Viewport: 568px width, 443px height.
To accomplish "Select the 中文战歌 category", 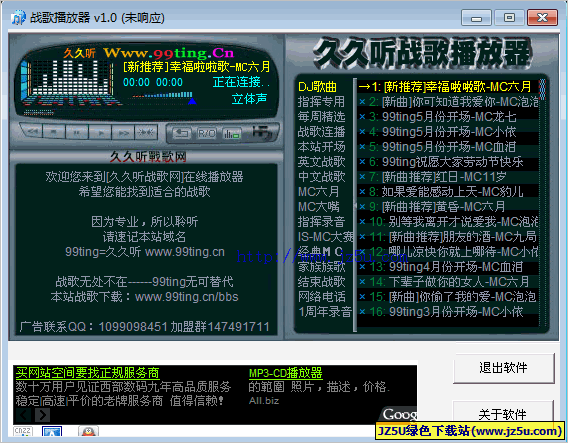I will (x=321, y=177).
